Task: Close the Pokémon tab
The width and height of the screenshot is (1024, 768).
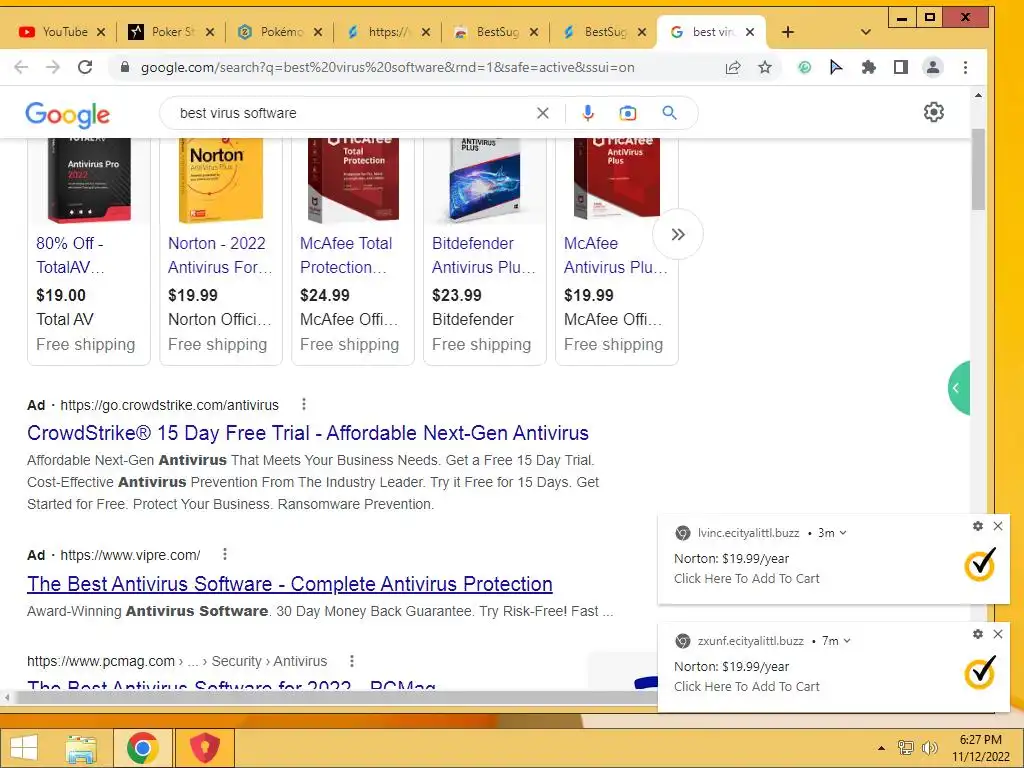Action: [x=318, y=32]
